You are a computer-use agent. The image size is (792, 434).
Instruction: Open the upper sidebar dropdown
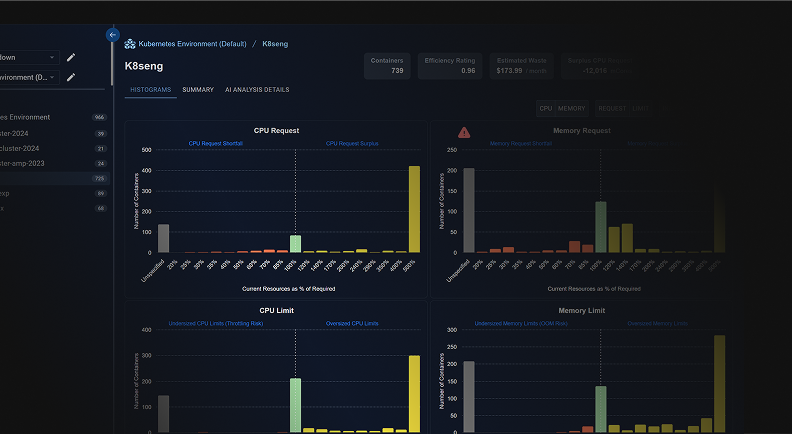28,58
